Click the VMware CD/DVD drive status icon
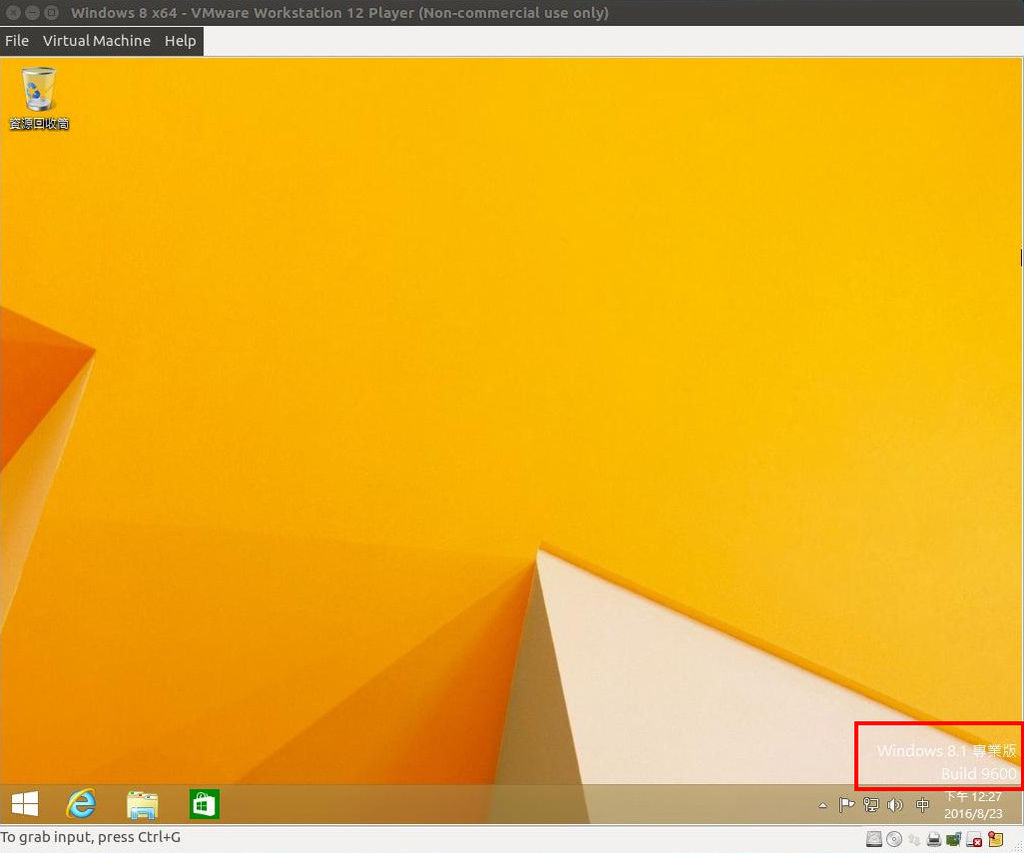Screen dimensions: 1024x853 pyautogui.click(x=894, y=839)
